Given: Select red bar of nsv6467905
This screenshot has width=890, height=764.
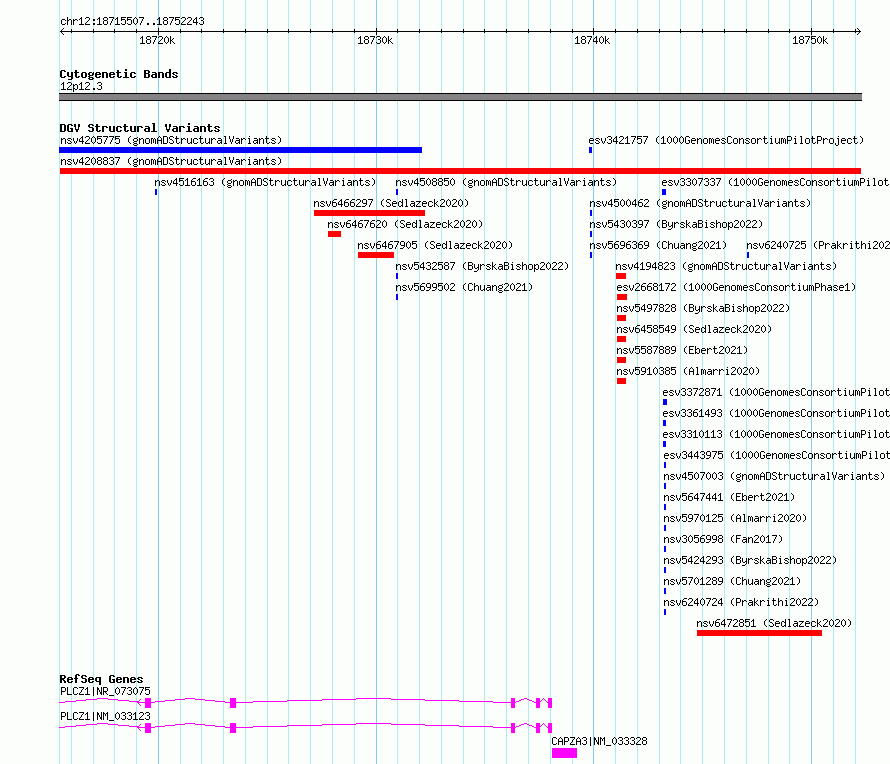Looking at the screenshot, I should 376,255.
